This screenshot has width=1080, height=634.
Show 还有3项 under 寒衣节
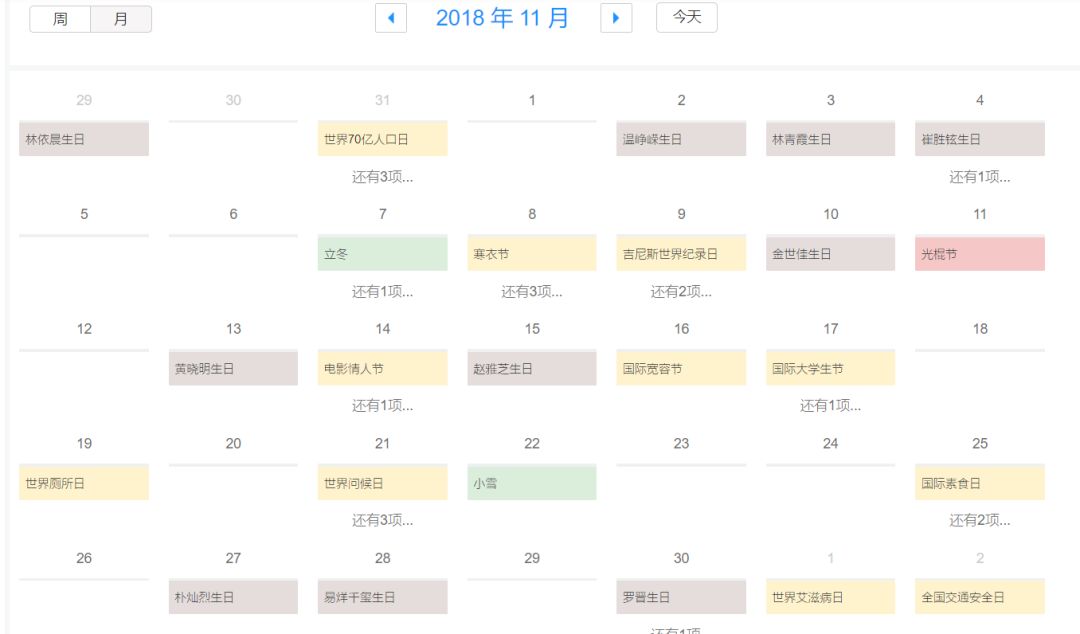pyautogui.click(x=531, y=292)
